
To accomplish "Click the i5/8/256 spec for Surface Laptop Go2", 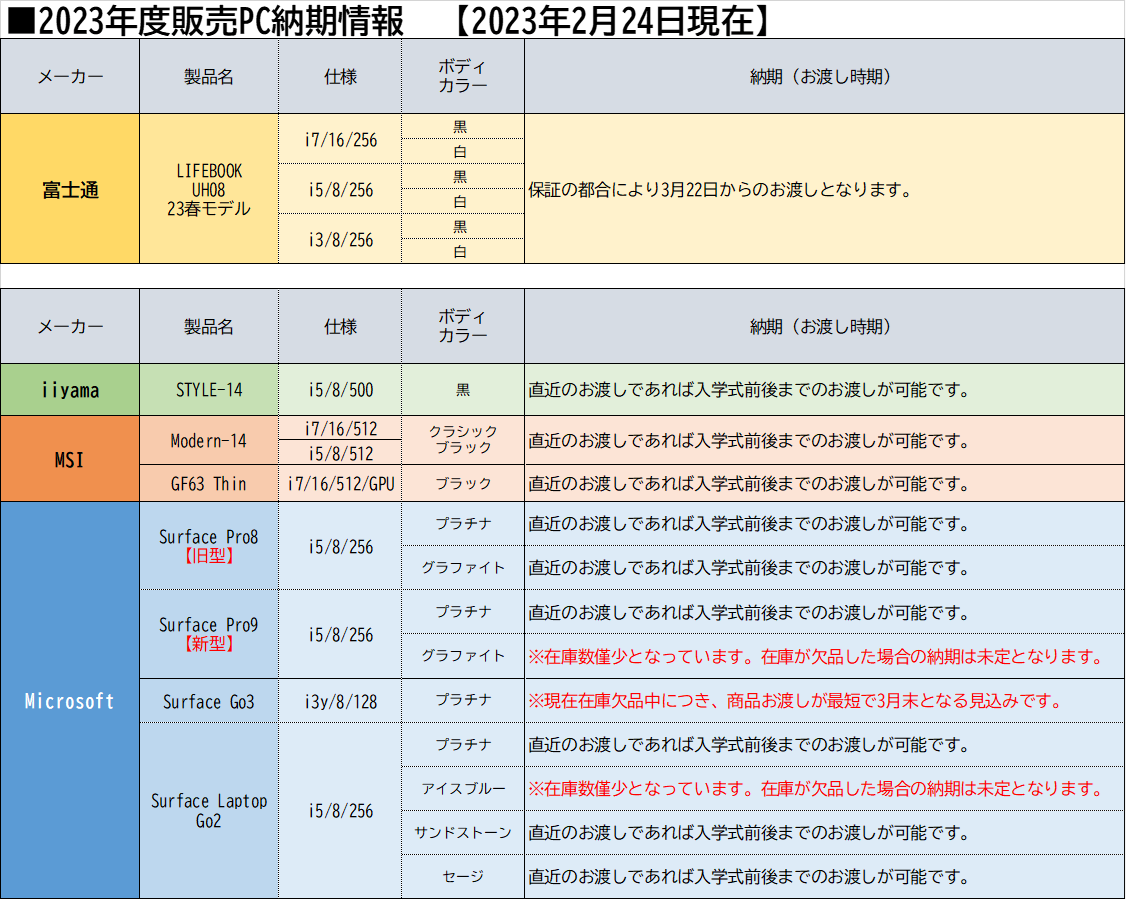I will click(340, 810).
